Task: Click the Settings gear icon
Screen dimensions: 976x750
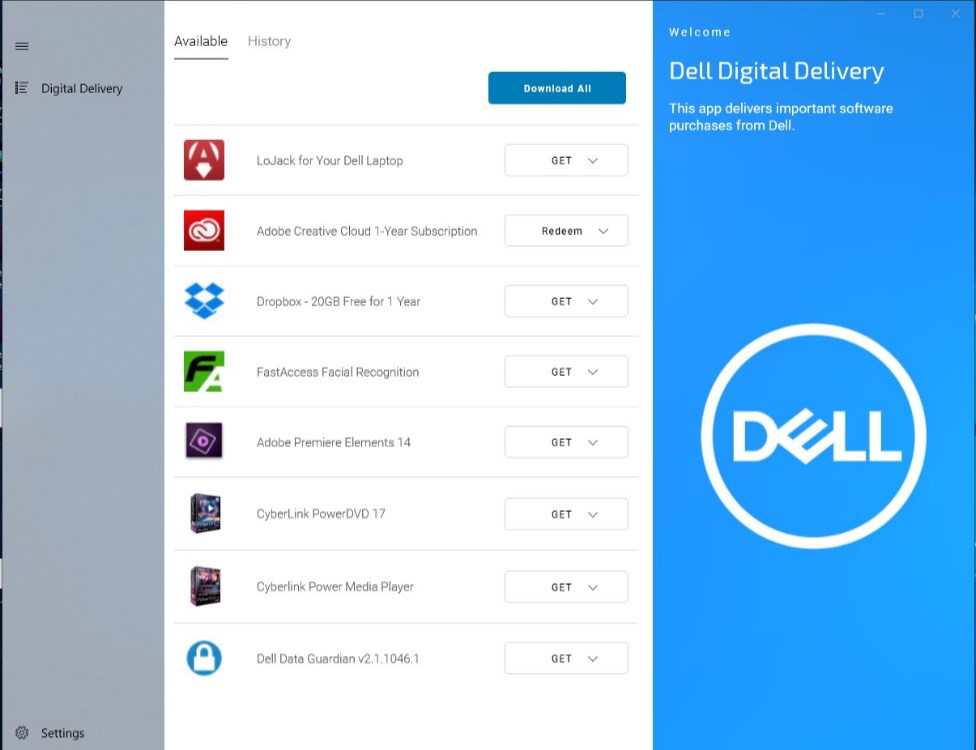Action: [22, 733]
